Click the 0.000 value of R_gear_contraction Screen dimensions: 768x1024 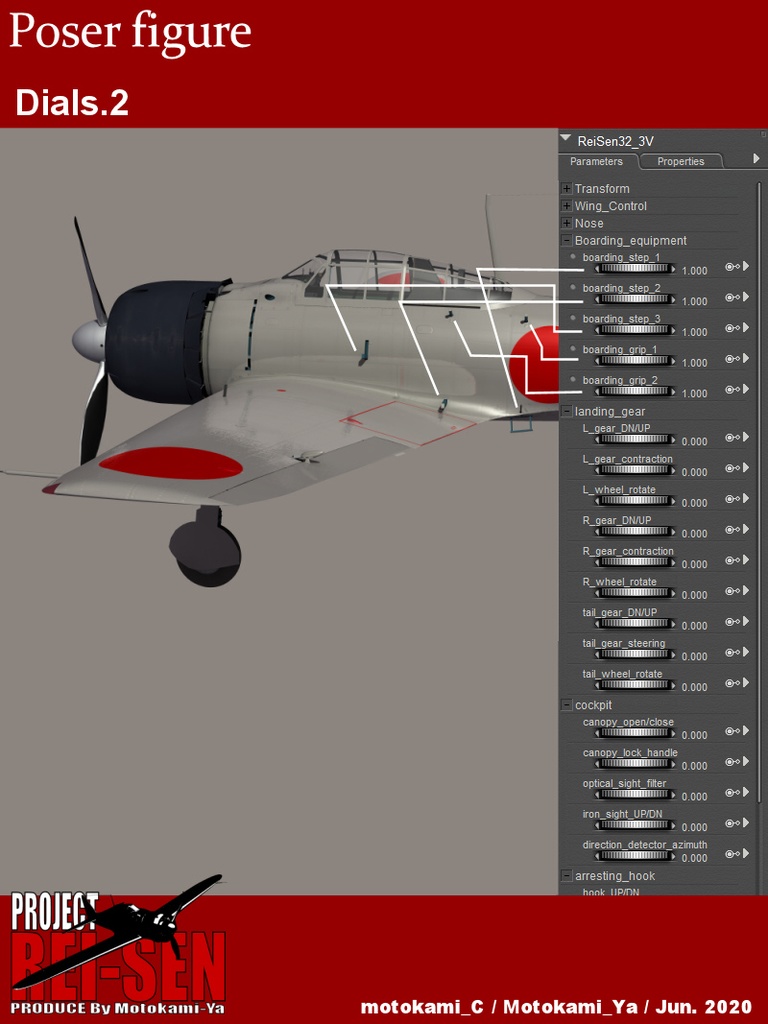tap(694, 565)
